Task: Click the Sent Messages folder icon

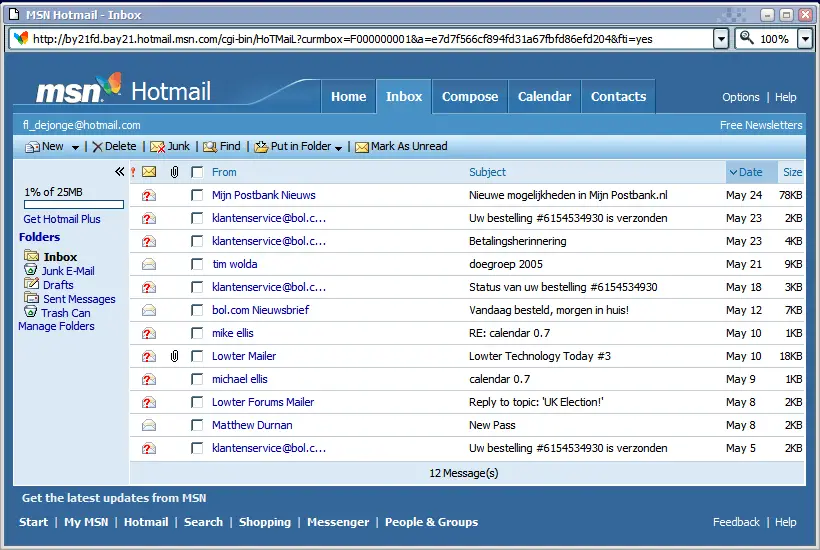Action: pos(31,298)
